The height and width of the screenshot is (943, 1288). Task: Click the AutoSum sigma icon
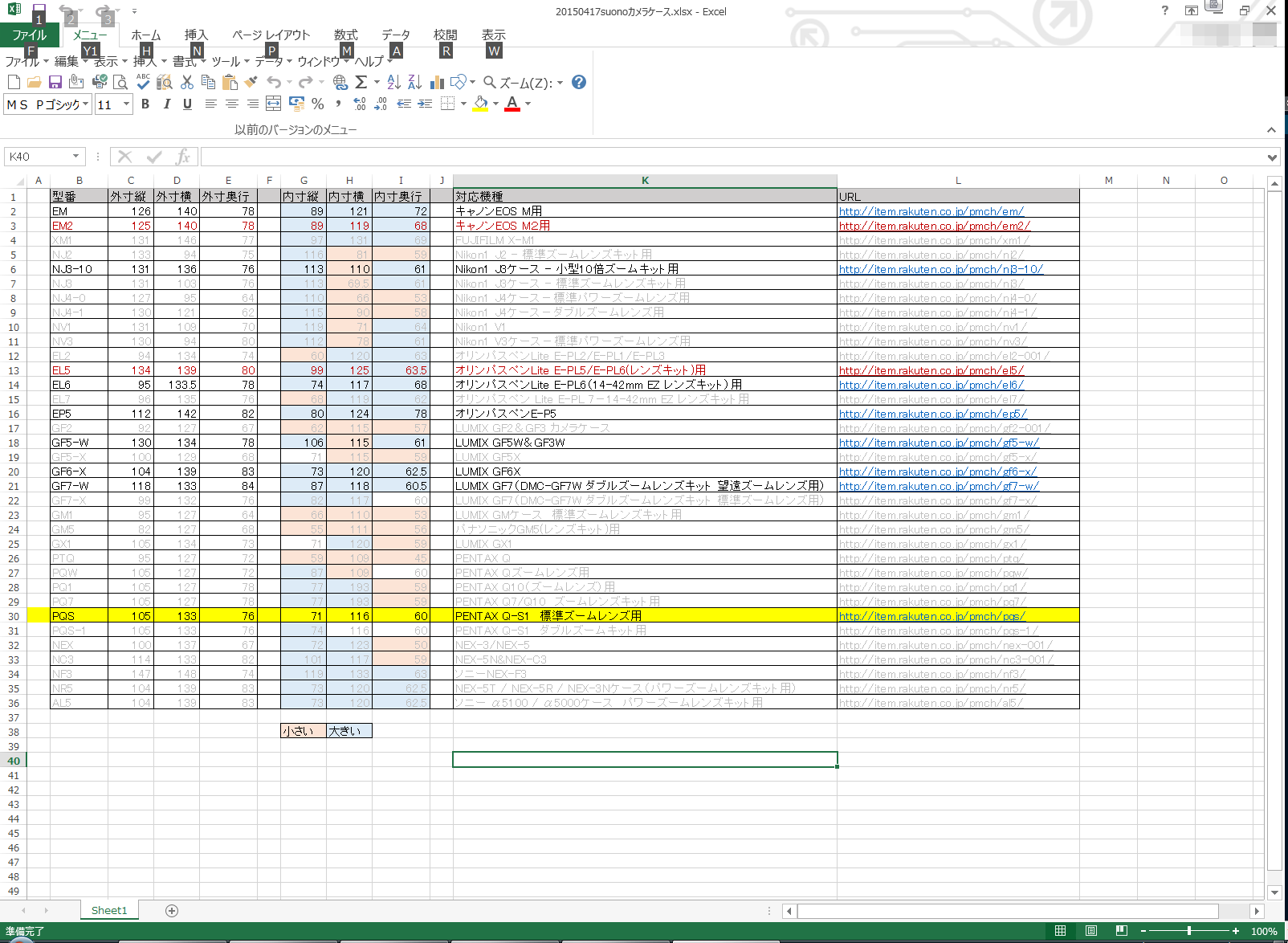pos(361,82)
